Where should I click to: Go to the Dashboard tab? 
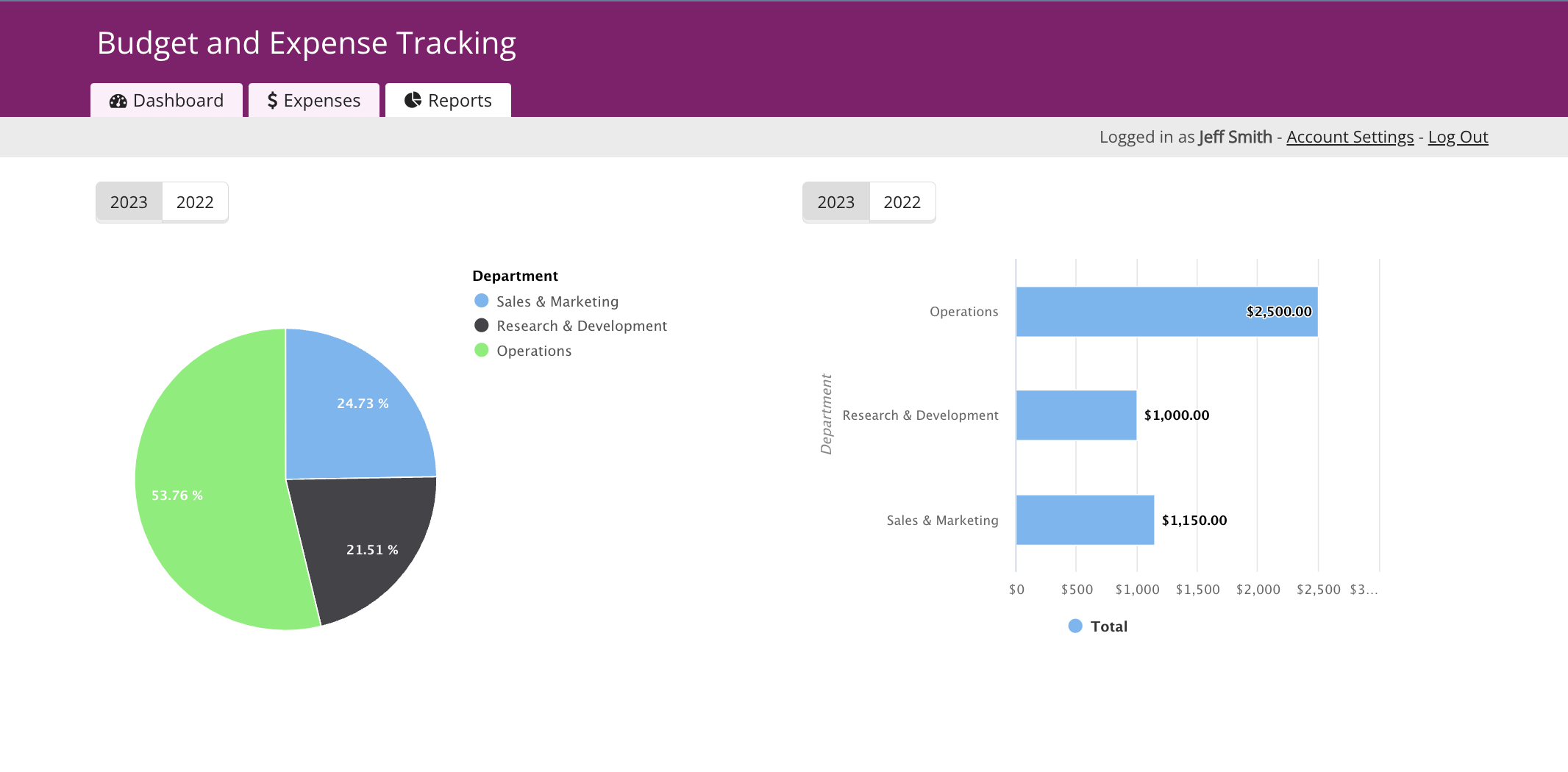tap(166, 100)
